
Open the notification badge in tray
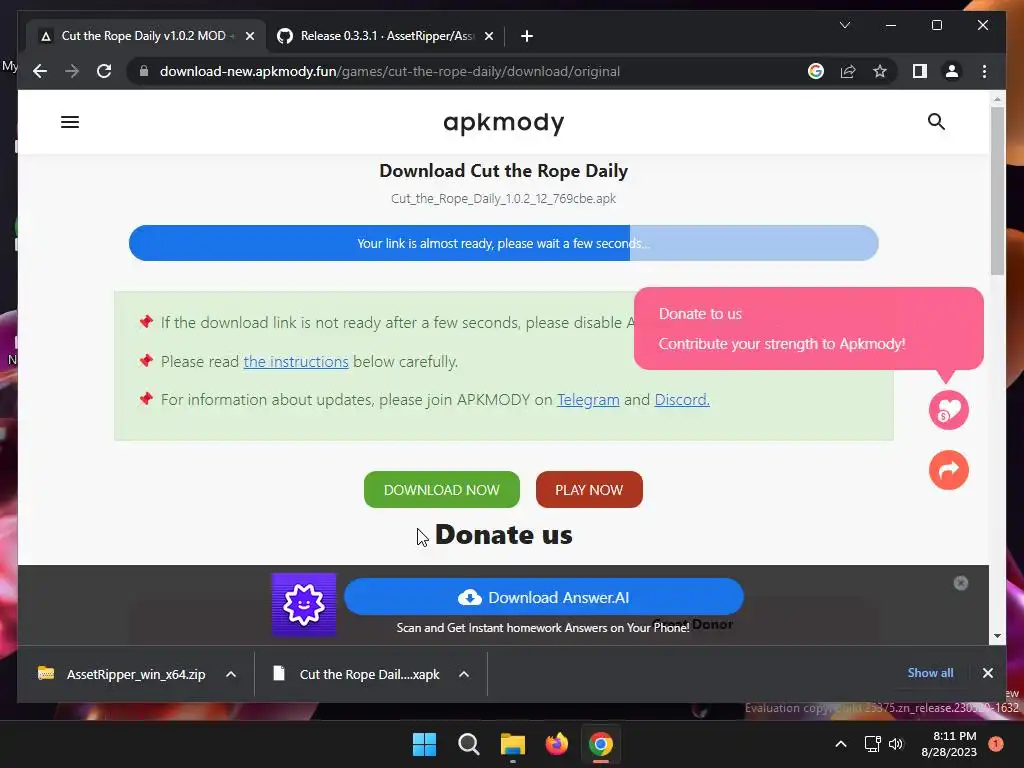coord(995,744)
